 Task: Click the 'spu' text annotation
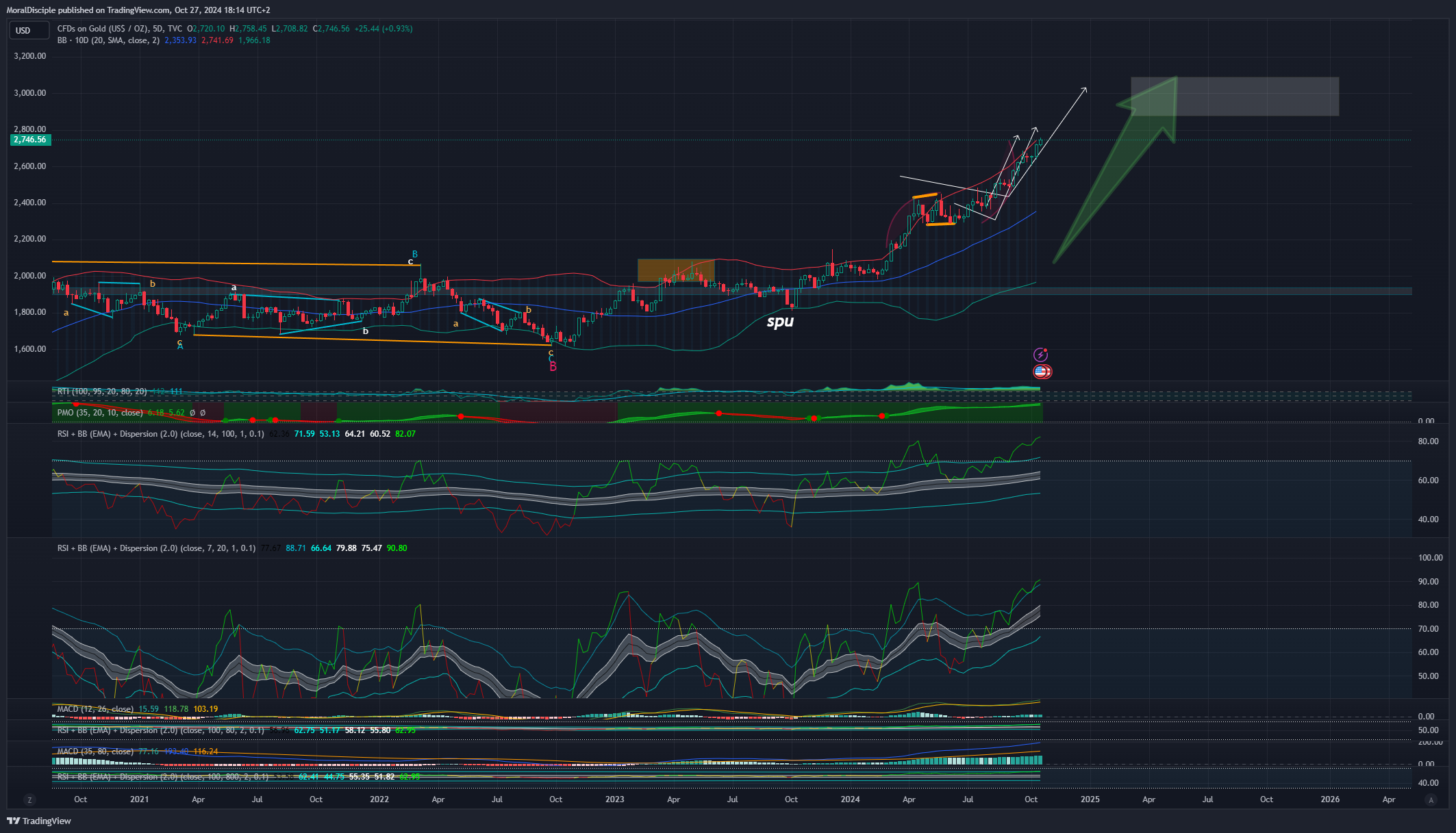click(780, 321)
